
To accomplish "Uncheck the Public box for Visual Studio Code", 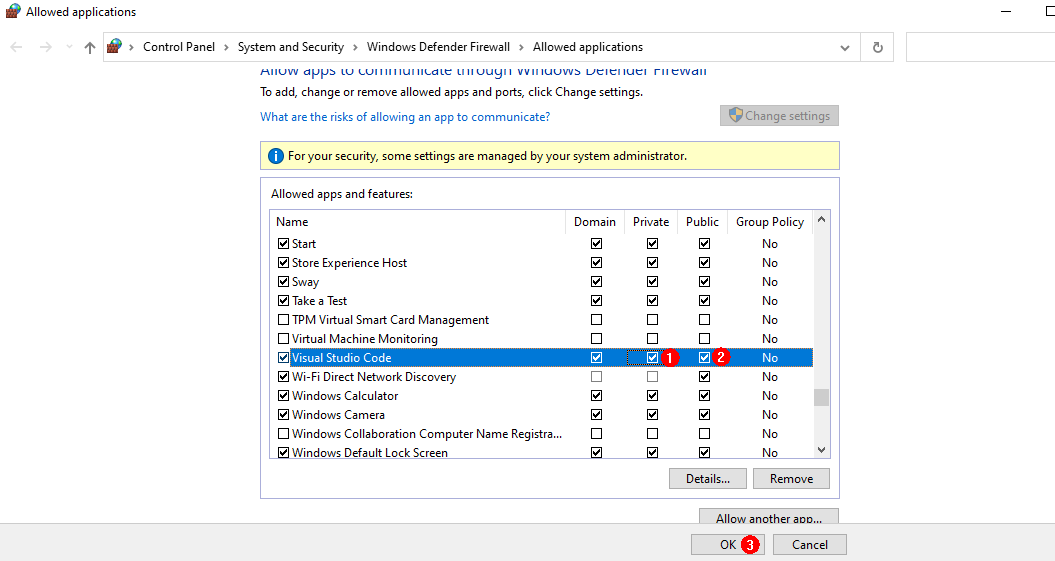I will coord(704,358).
